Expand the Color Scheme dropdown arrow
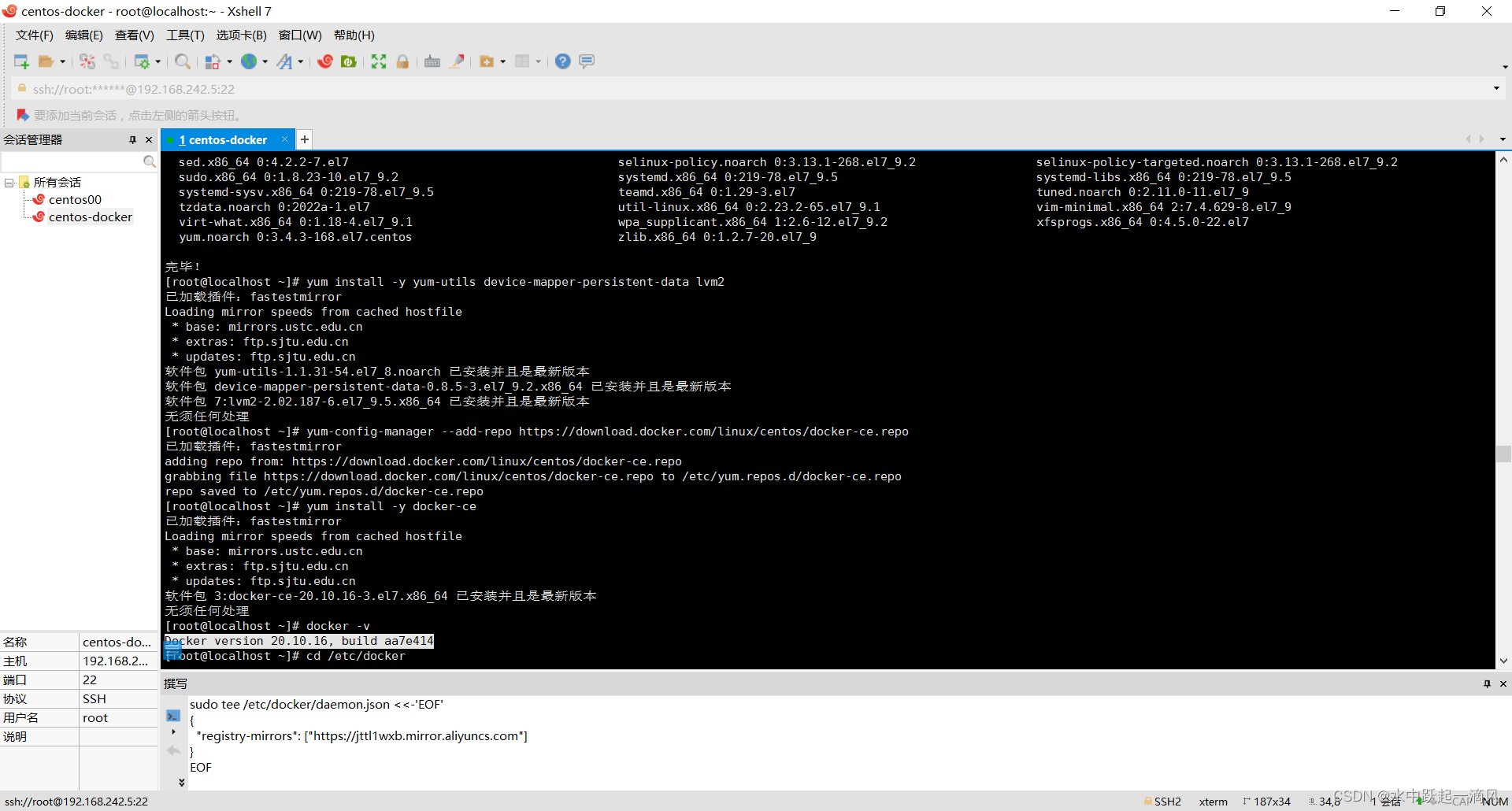The width and height of the screenshot is (1512, 811). [230, 61]
